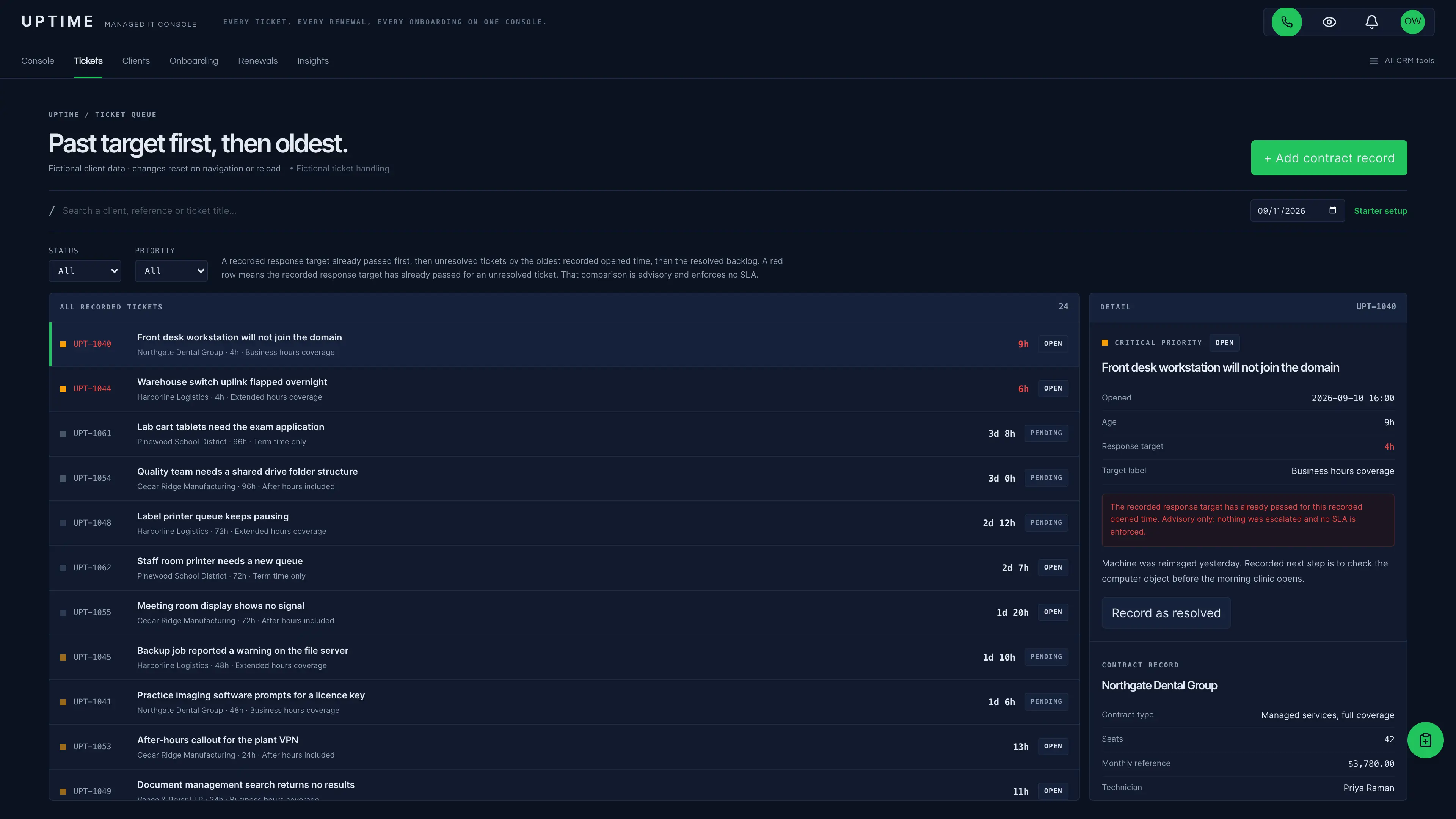1456x819 pixels.
Task: Toggle the eye visibility icon in header
Action: [1329, 22]
